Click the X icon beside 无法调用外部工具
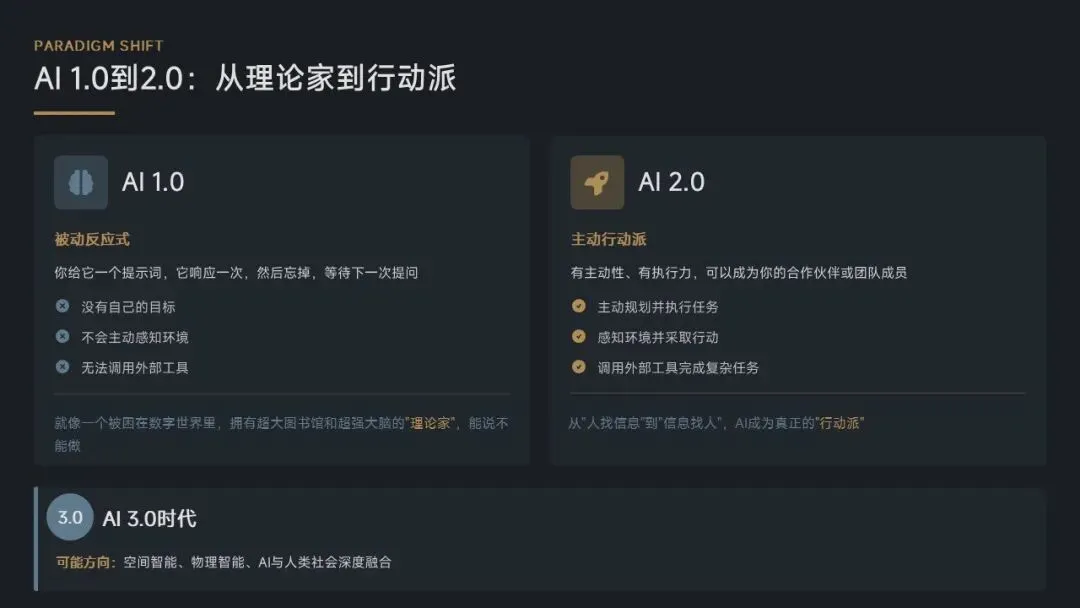The width and height of the screenshot is (1080, 608). coord(63,367)
